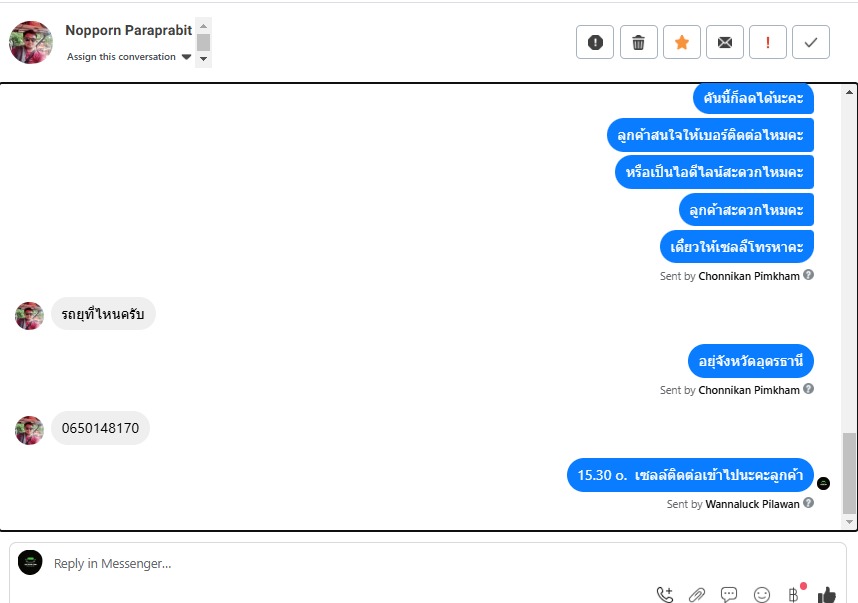The image size is (858, 603).
Task: Flag conversation with red exclamation icon
Action: (x=768, y=42)
